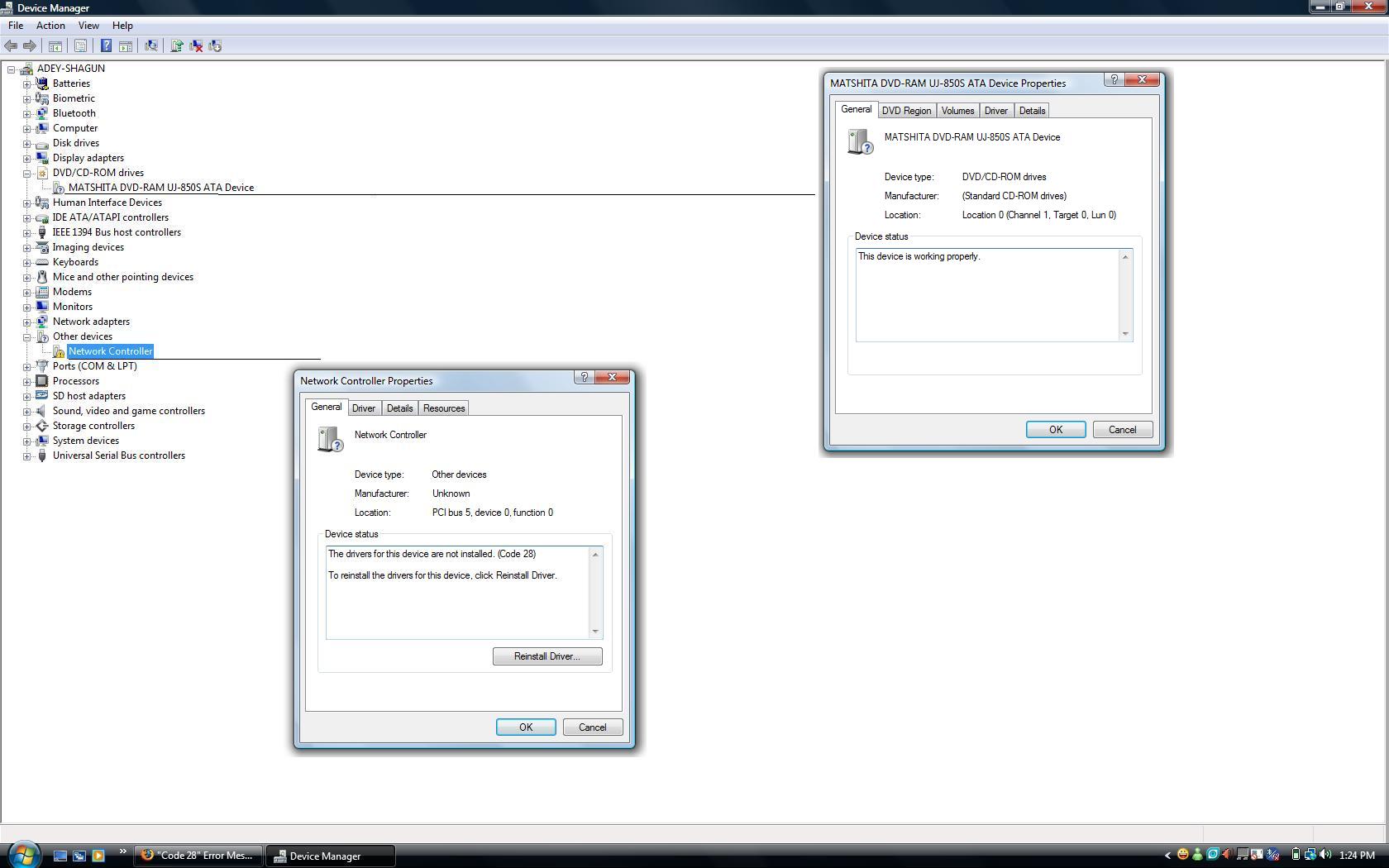Click the green user messenger tray icon
The height and width of the screenshot is (868, 1389).
point(1197,855)
